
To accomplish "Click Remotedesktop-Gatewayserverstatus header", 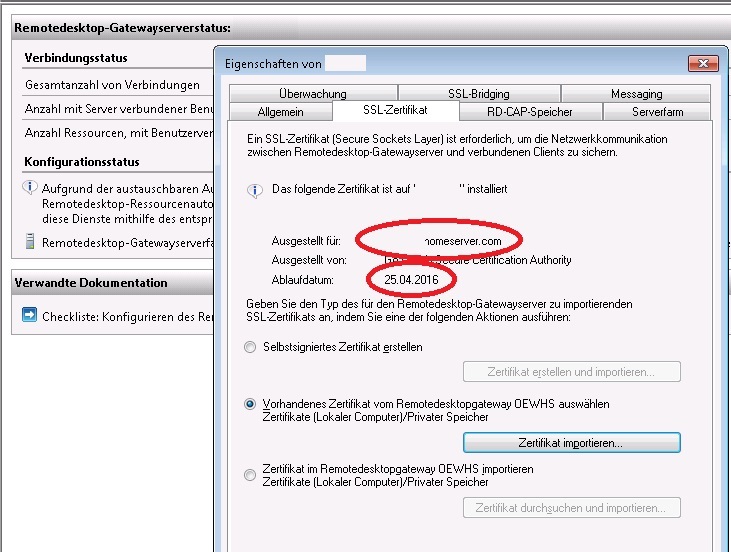I will point(123,28).
